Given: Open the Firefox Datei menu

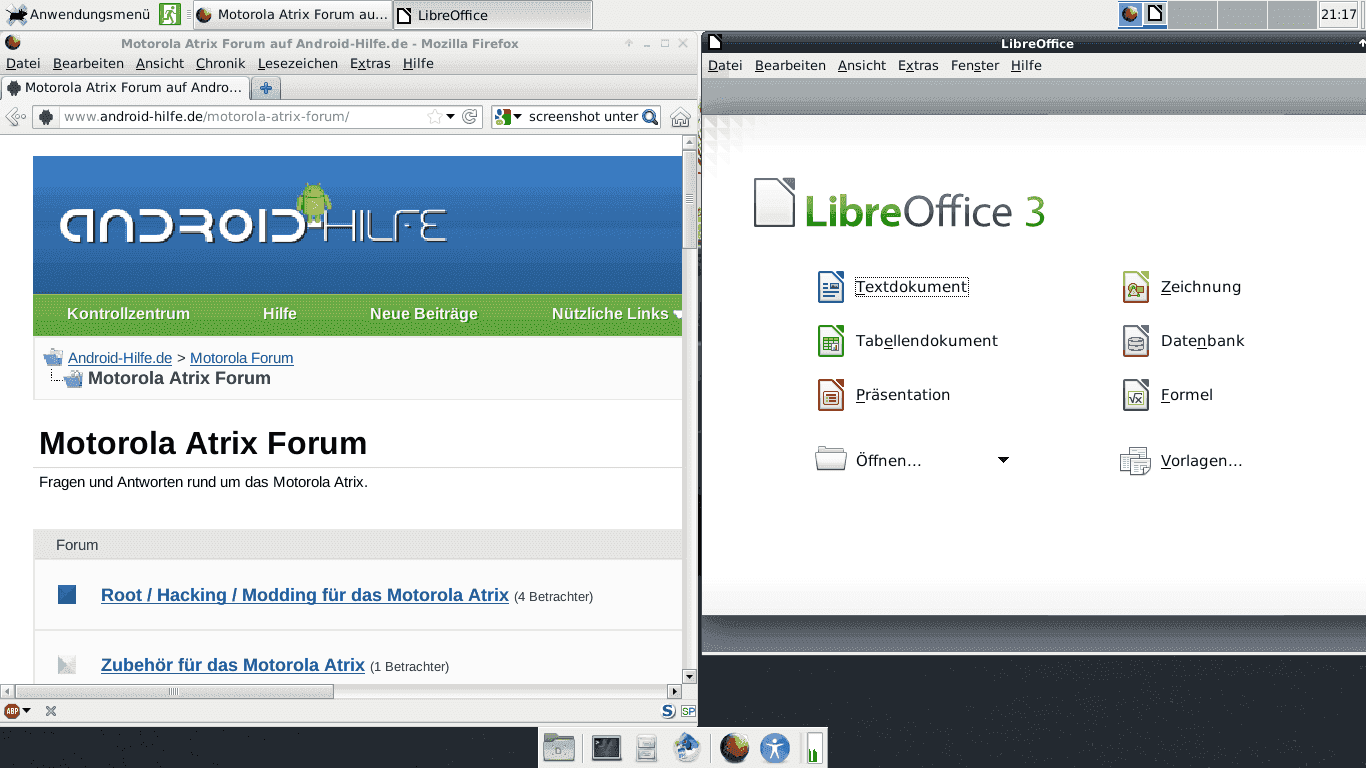Looking at the screenshot, I should click(23, 63).
